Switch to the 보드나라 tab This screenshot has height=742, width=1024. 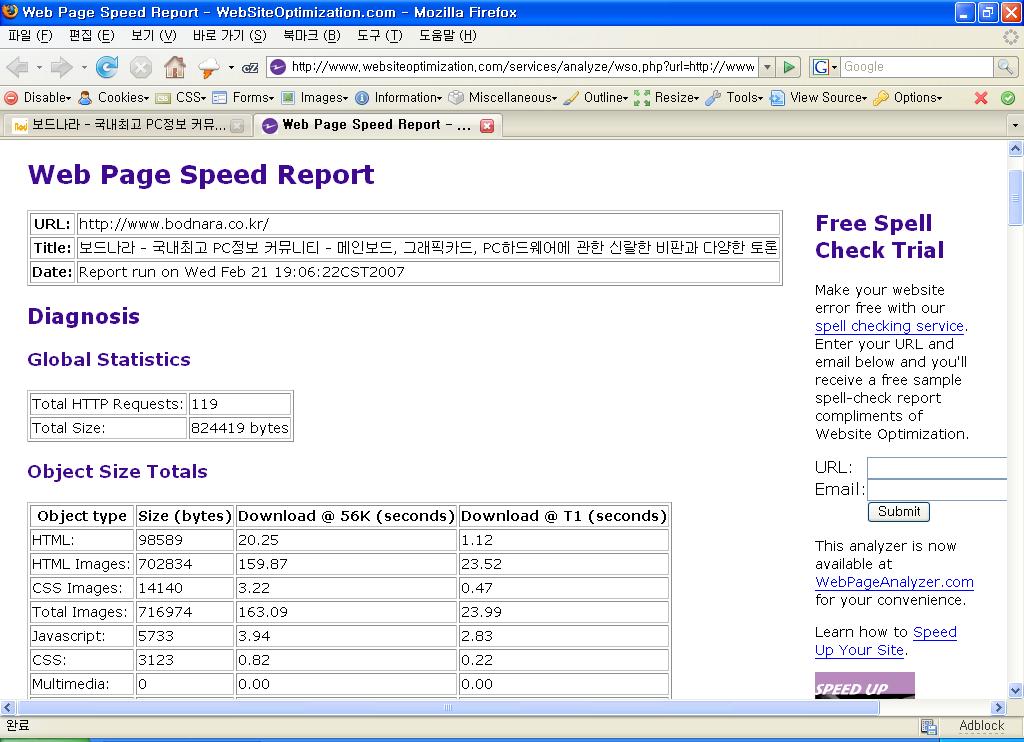tap(128, 125)
